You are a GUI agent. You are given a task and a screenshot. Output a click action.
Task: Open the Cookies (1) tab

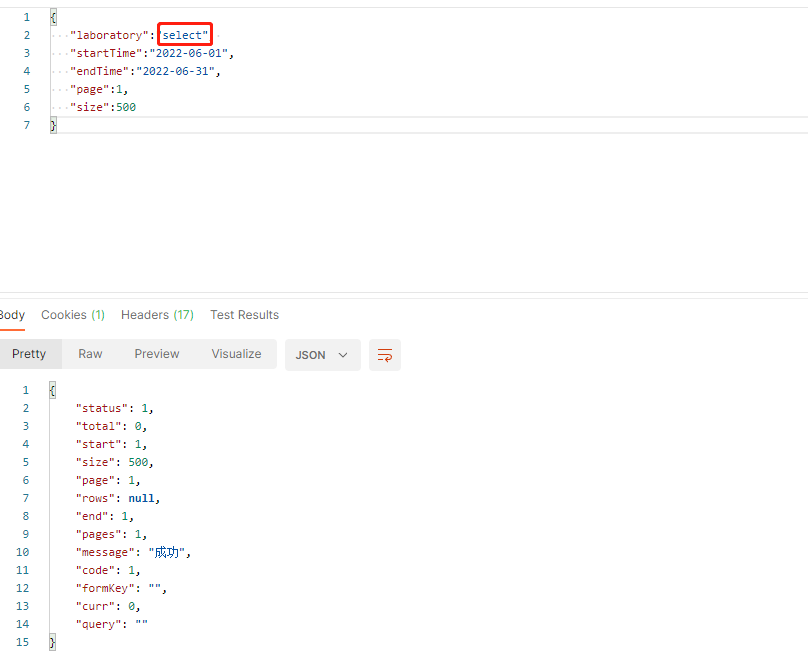(x=72, y=314)
